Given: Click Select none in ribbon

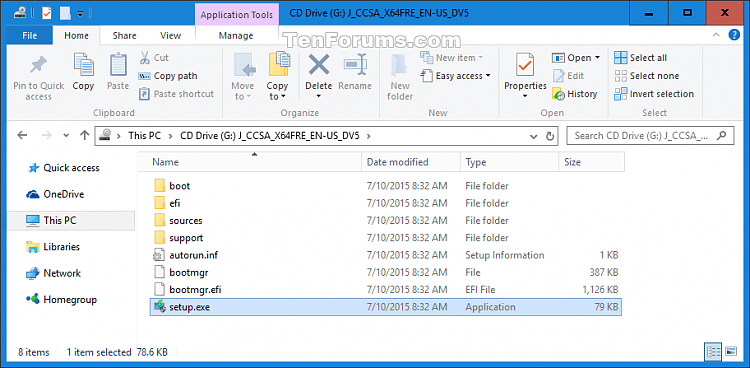Looking at the screenshot, I should 647,76.
